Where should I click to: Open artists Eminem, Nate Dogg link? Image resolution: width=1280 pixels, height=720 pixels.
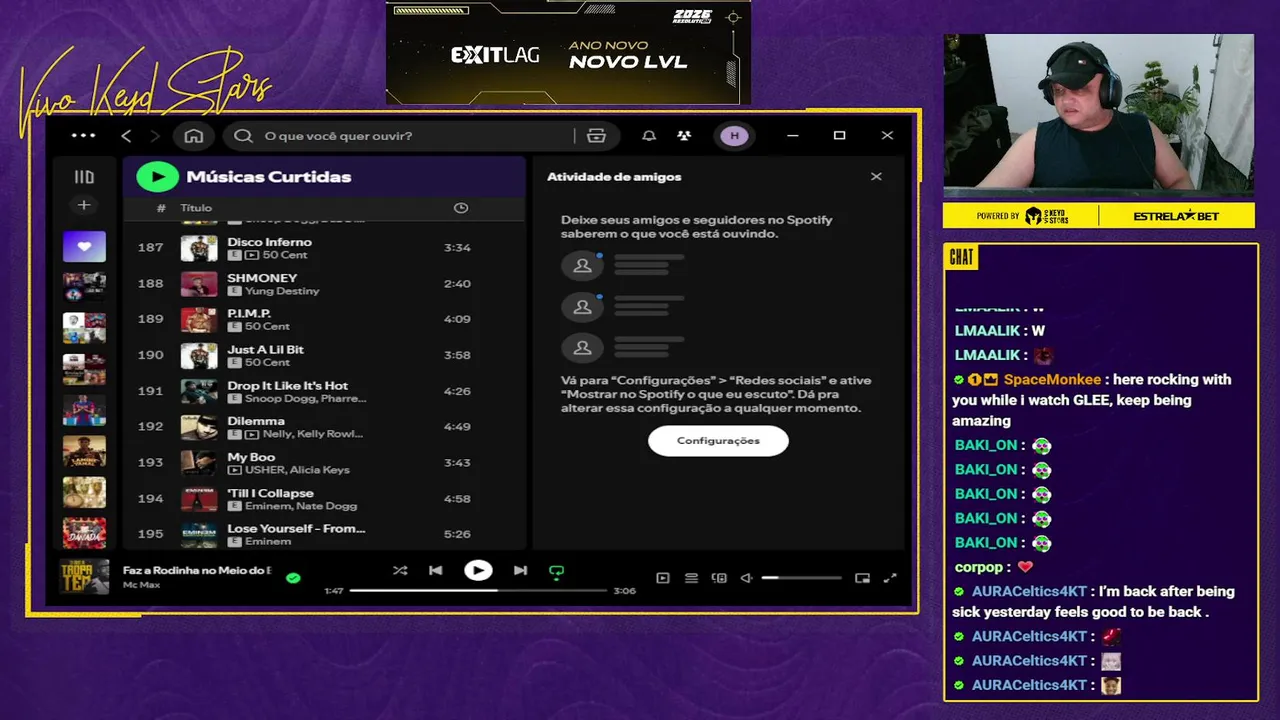[301, 506]
